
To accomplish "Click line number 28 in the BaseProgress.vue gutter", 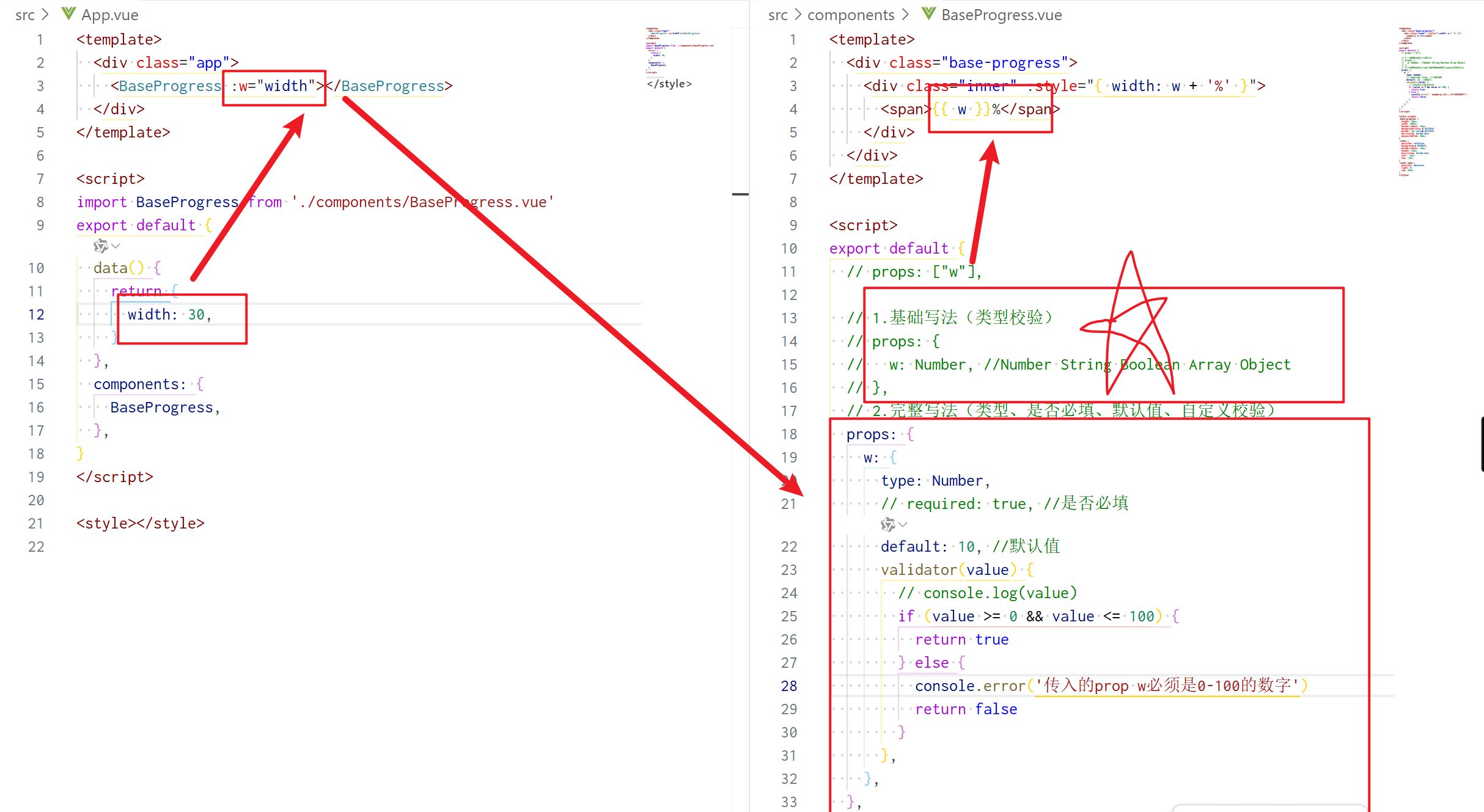I will (x=788, y=686).
